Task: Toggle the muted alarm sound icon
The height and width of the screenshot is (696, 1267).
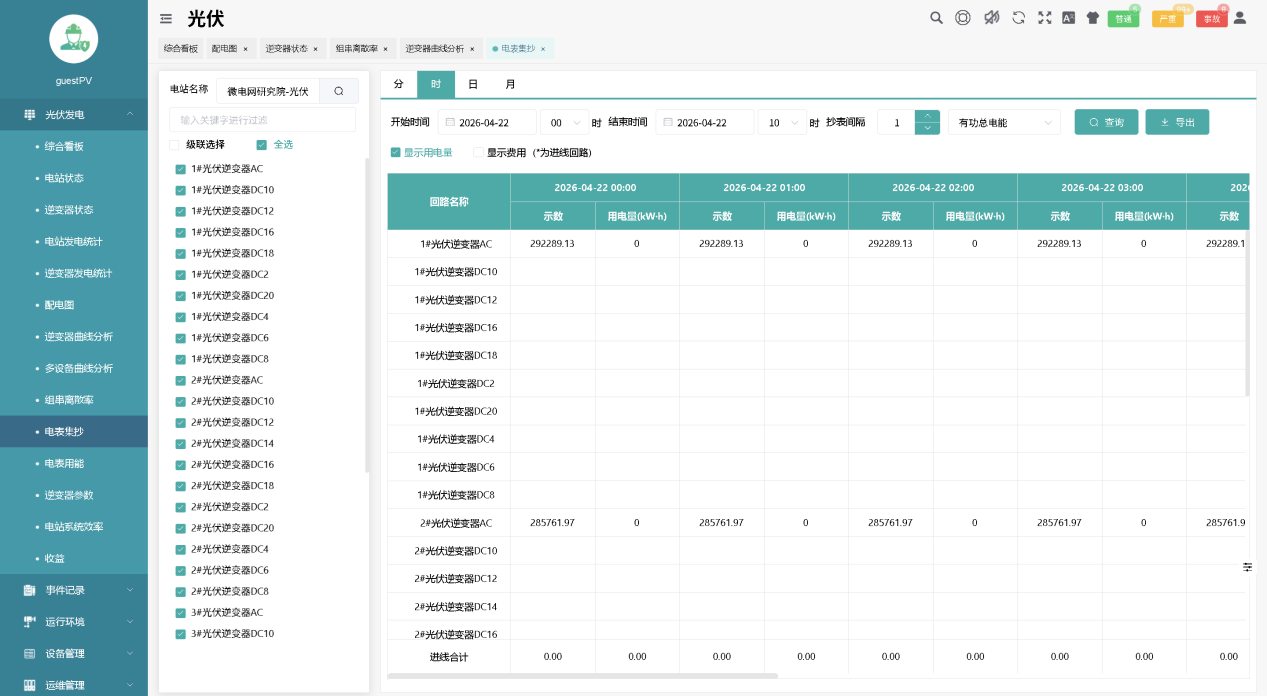Action: tap(991, 18)
